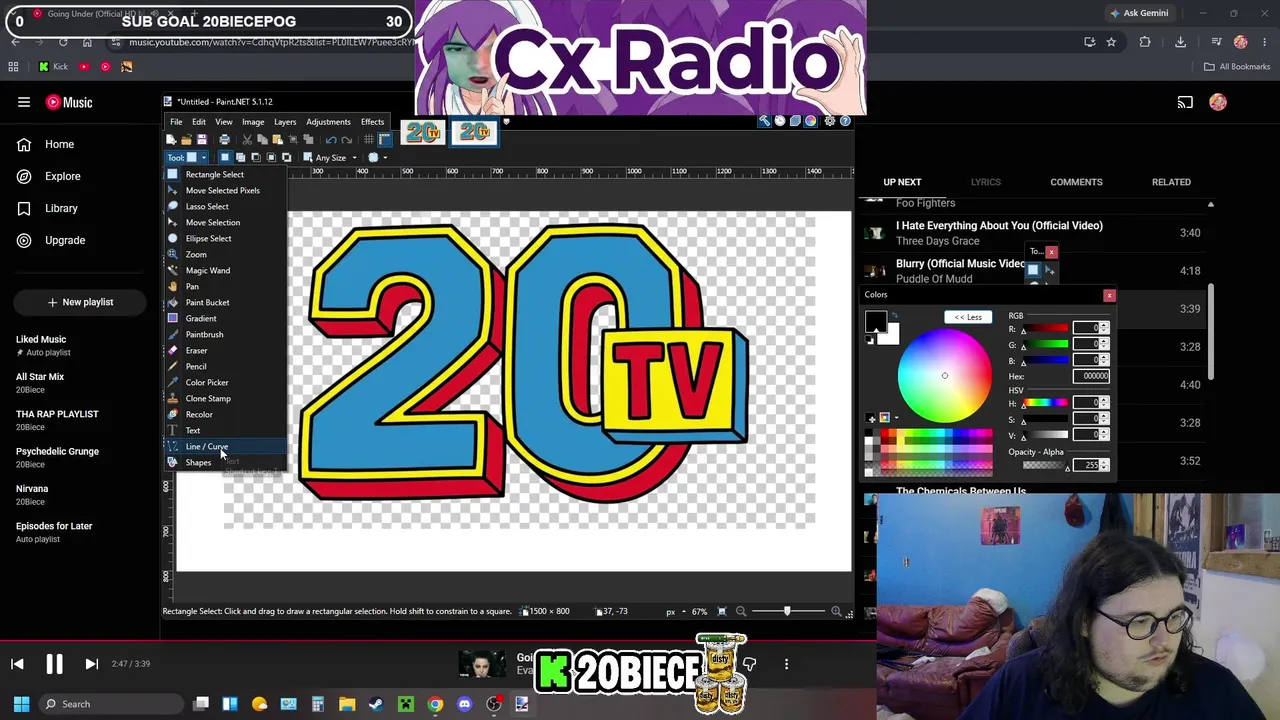Skip to next song

(x=91, y=664)
